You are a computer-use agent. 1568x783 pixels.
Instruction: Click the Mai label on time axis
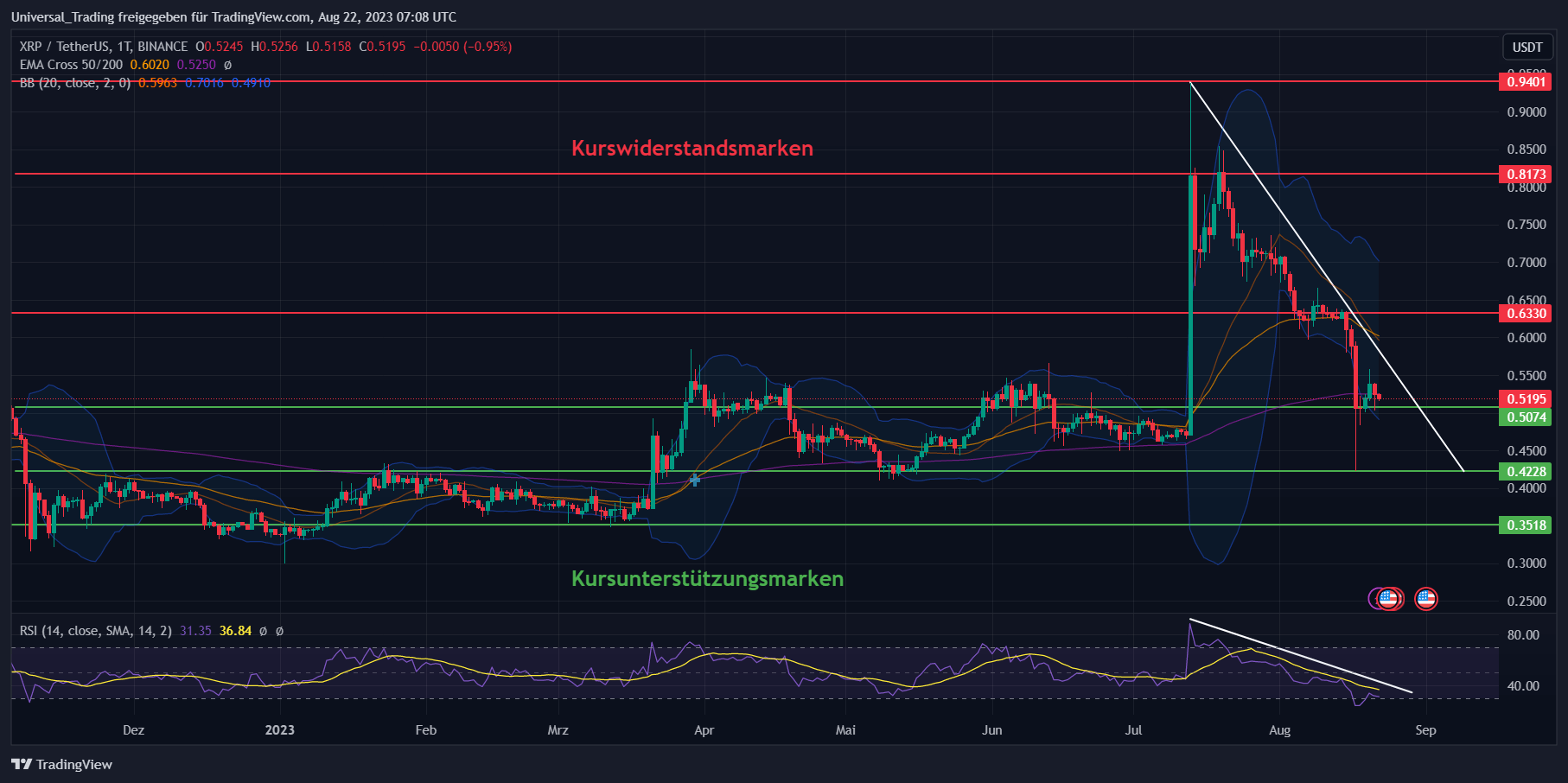(845, 730)
